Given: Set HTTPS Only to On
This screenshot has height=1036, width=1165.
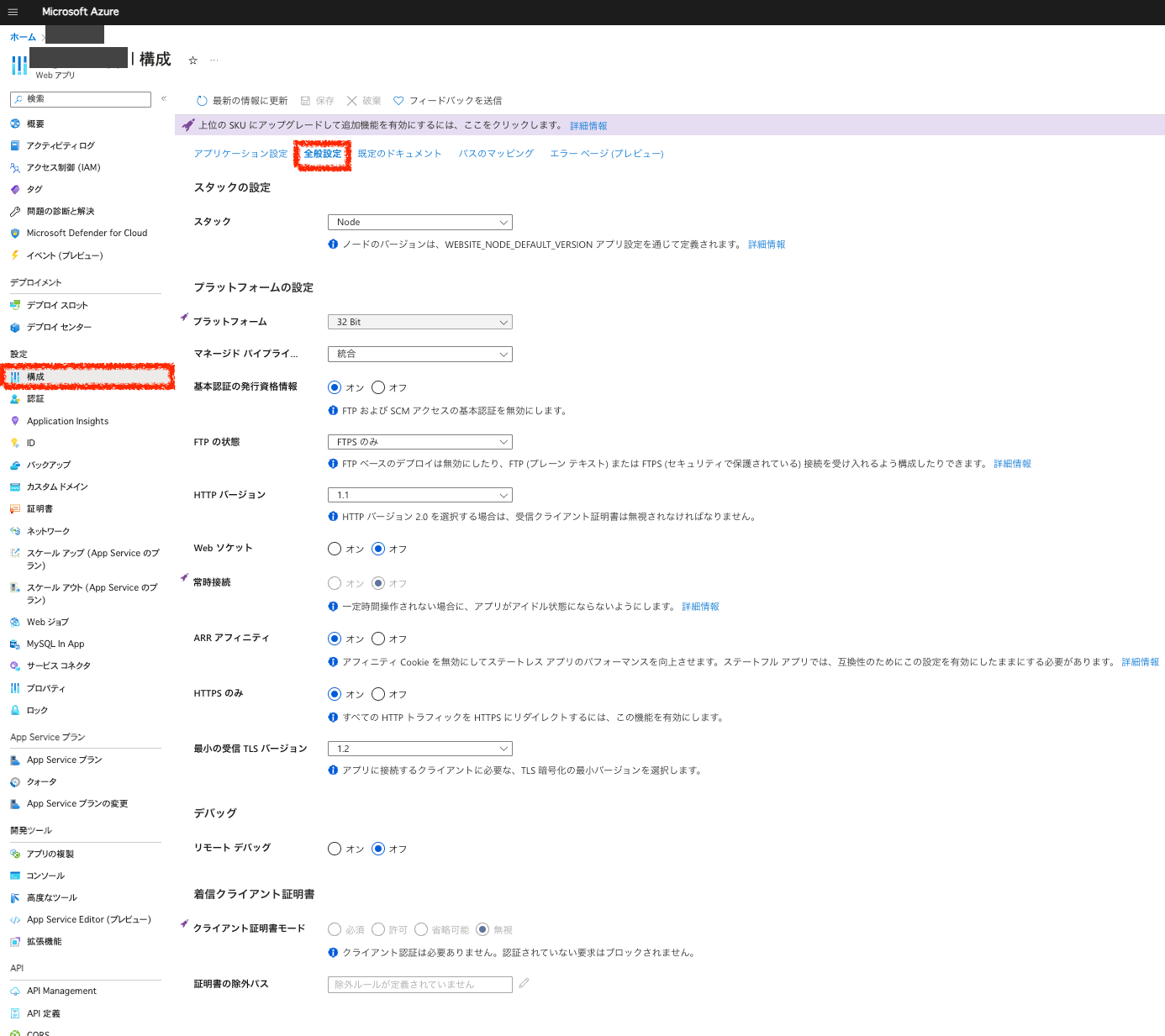Looking at the screenshot, I should pos(335,694).
